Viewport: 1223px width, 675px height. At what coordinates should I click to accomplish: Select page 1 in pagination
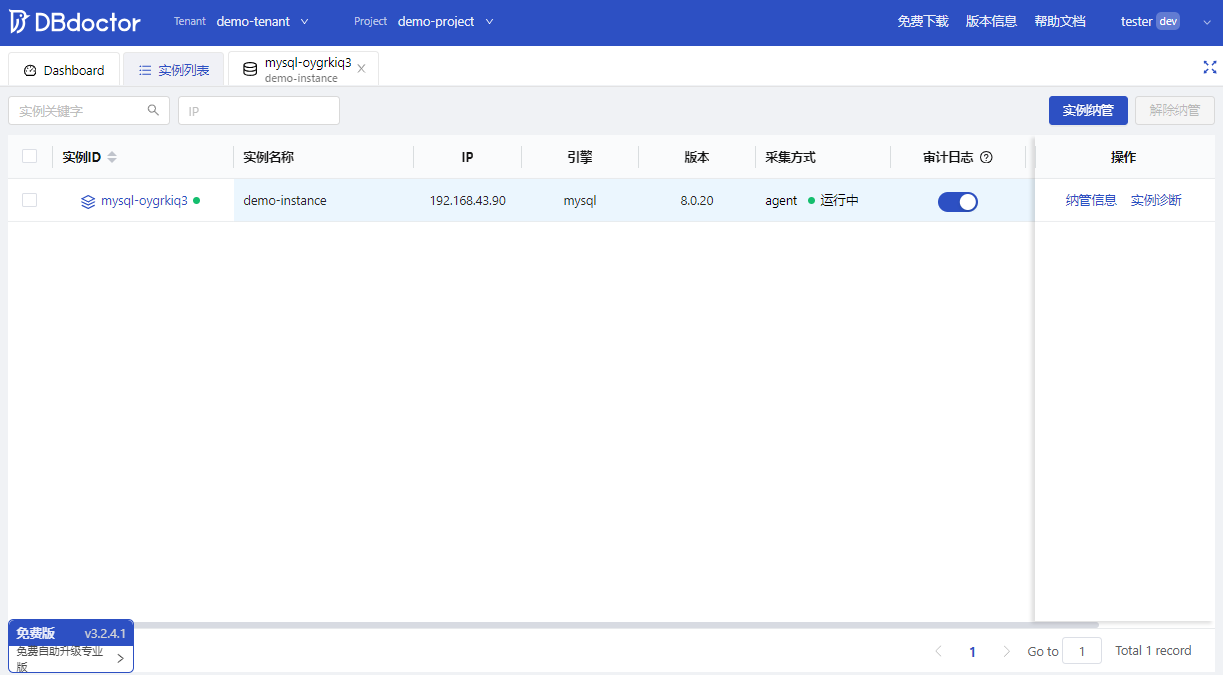(x=972, y=651)
